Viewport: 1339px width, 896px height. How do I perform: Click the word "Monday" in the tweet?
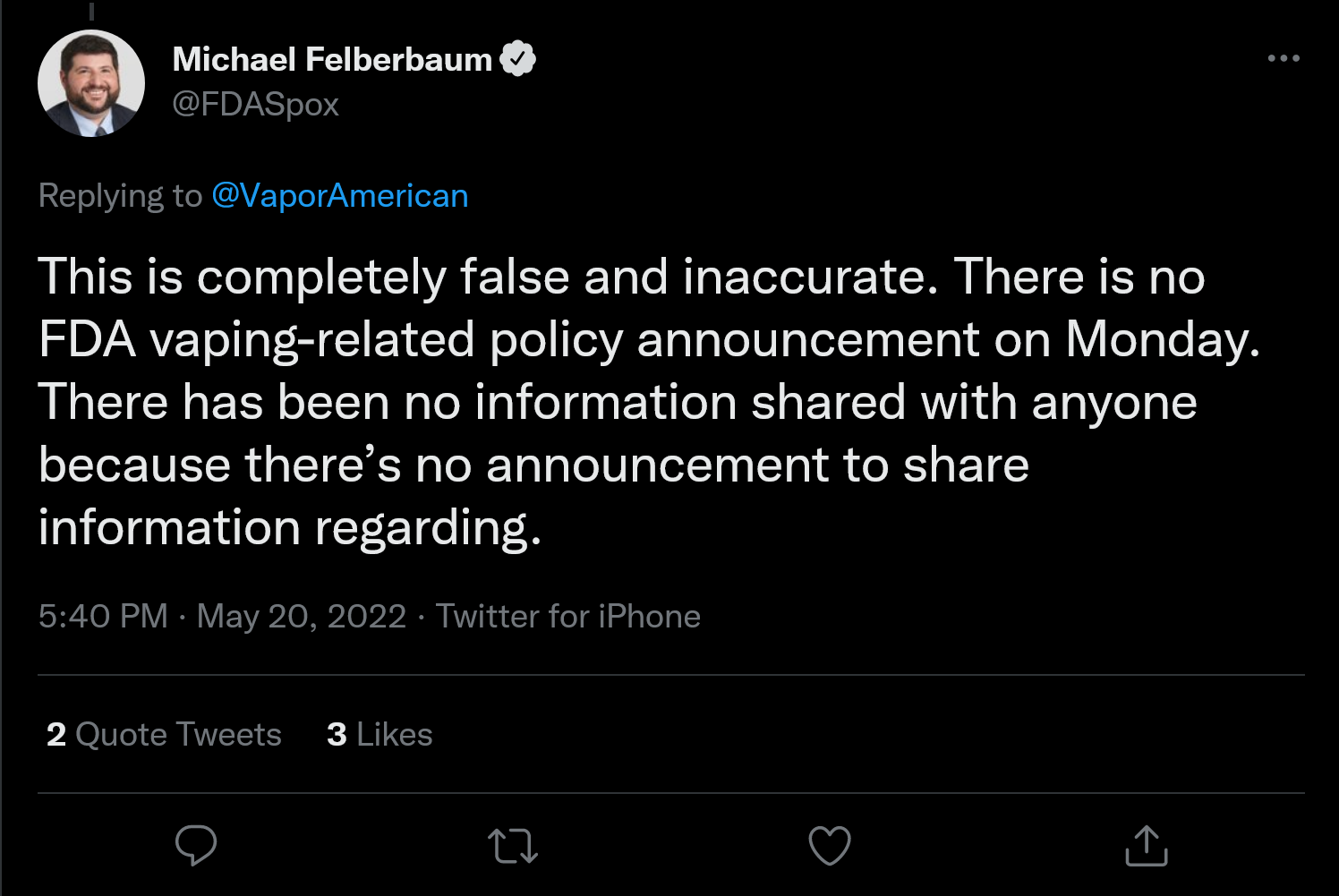[1154, 340]
